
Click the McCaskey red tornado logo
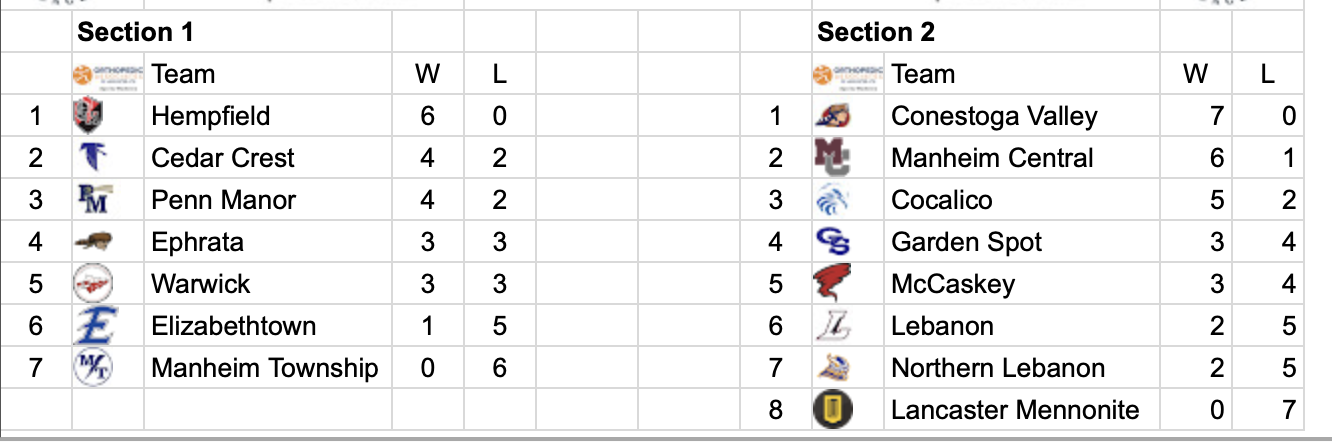click(x=832, y=284)
